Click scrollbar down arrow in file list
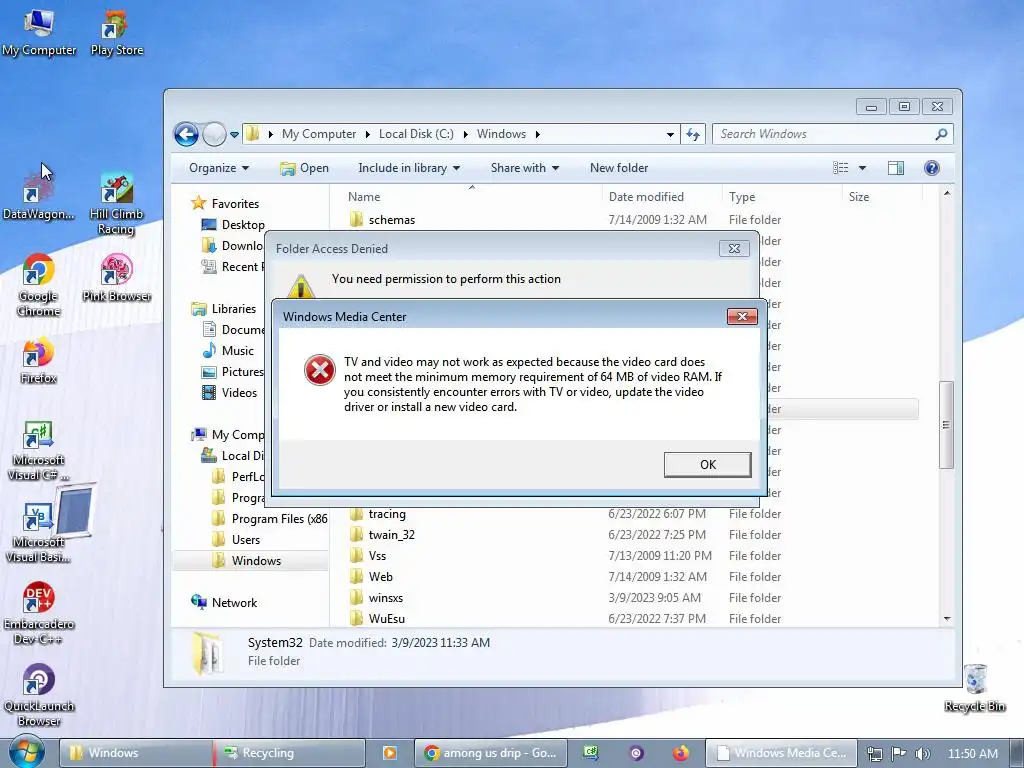Image resolution: width=1024 pixels, height=768 pixels. [x=947, y=618]
